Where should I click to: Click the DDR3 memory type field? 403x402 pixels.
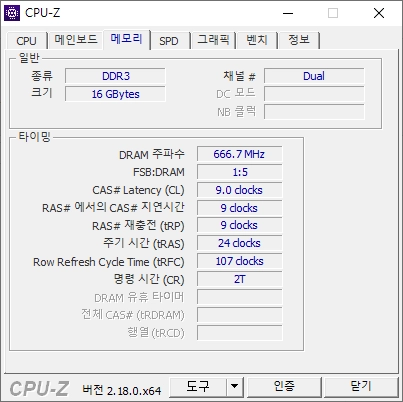coord(115,76)
